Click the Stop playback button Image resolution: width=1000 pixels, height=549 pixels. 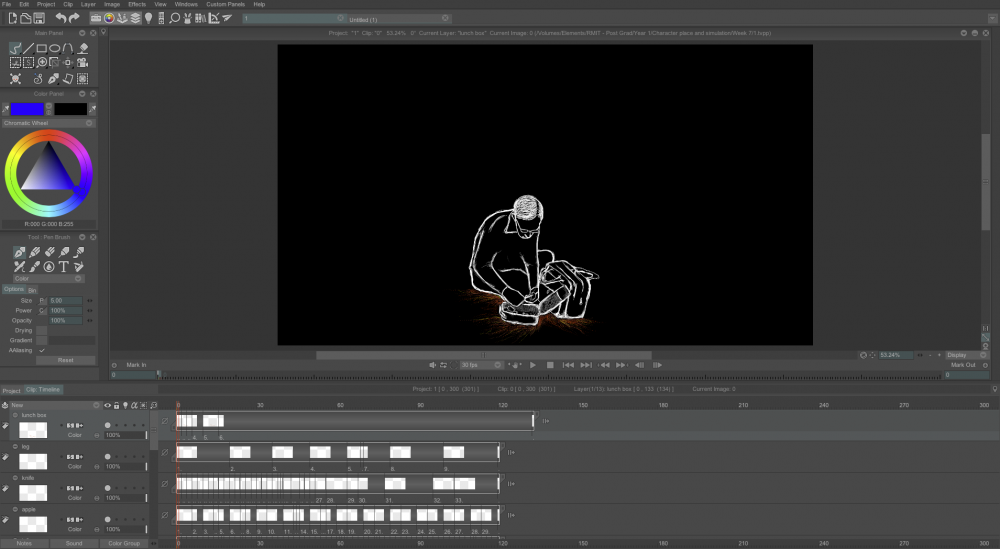click(x=550, y=365)
